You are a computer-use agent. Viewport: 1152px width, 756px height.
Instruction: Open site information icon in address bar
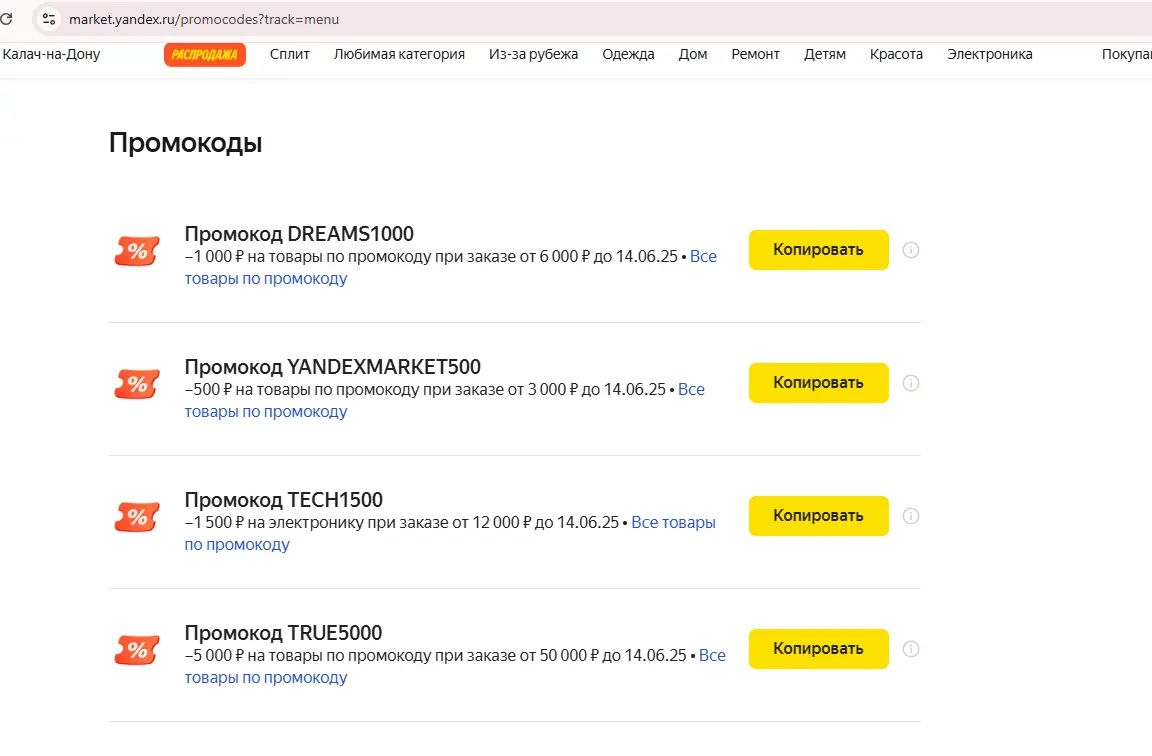(x=48, y=19)
